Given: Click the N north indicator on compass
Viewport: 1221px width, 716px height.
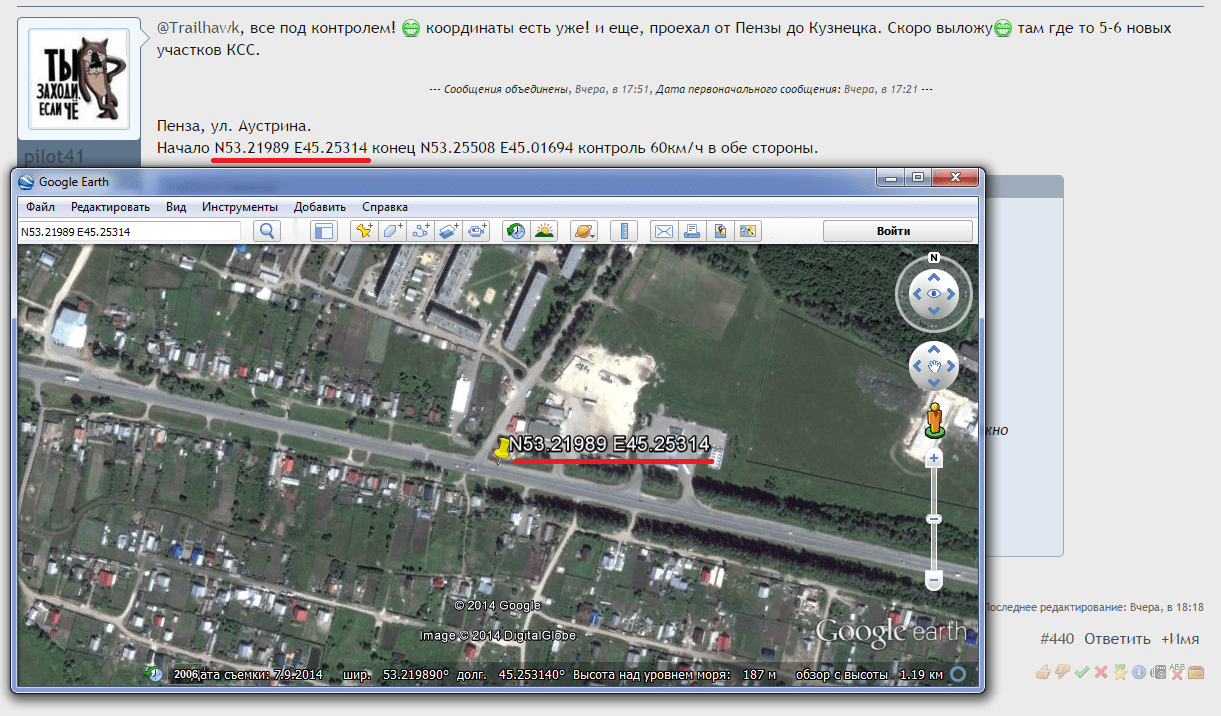Looking at the screenshot, I should (x=933, y=257).
